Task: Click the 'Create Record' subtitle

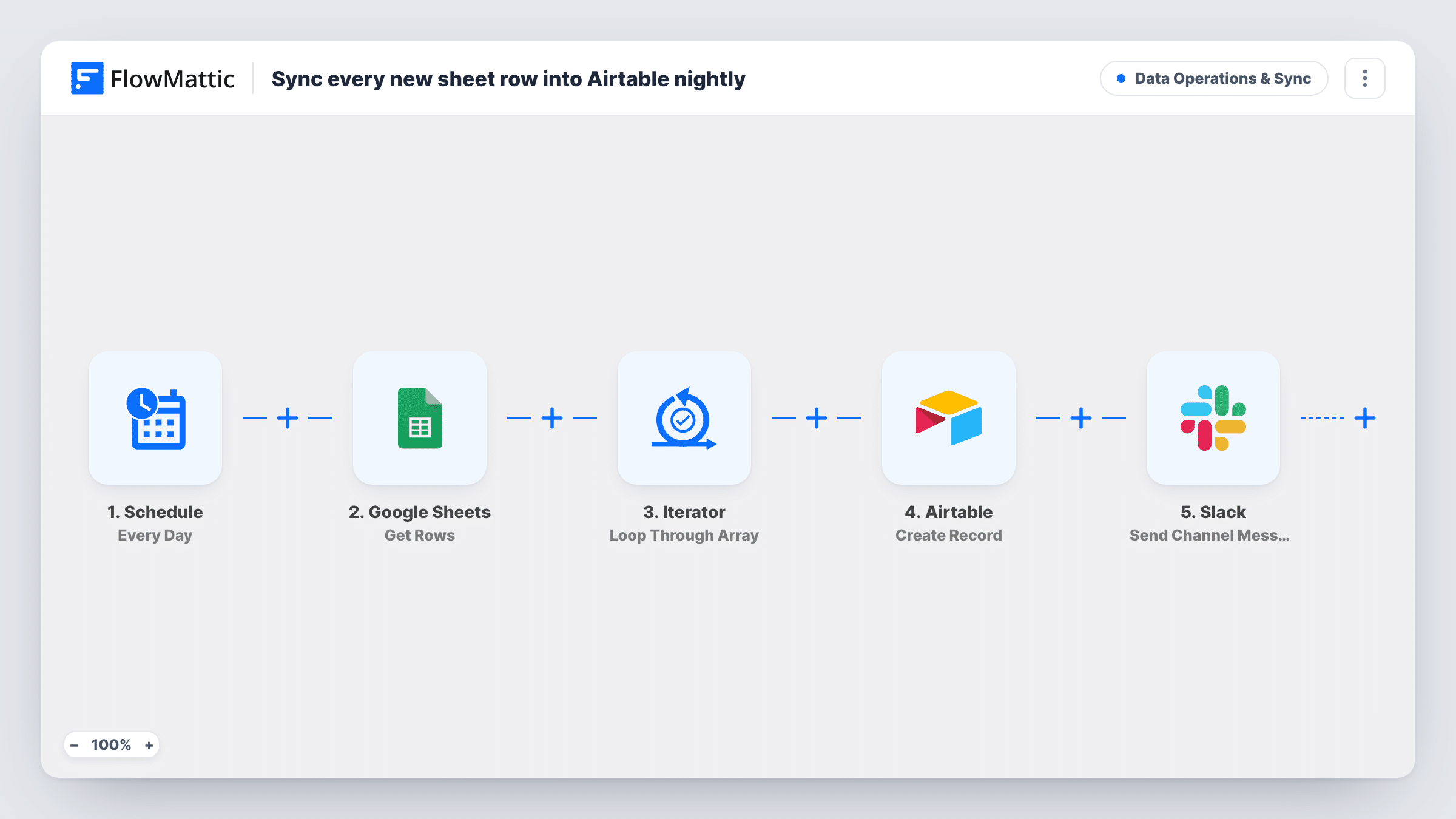Action: pyautogui.click(x=949, y=535)
